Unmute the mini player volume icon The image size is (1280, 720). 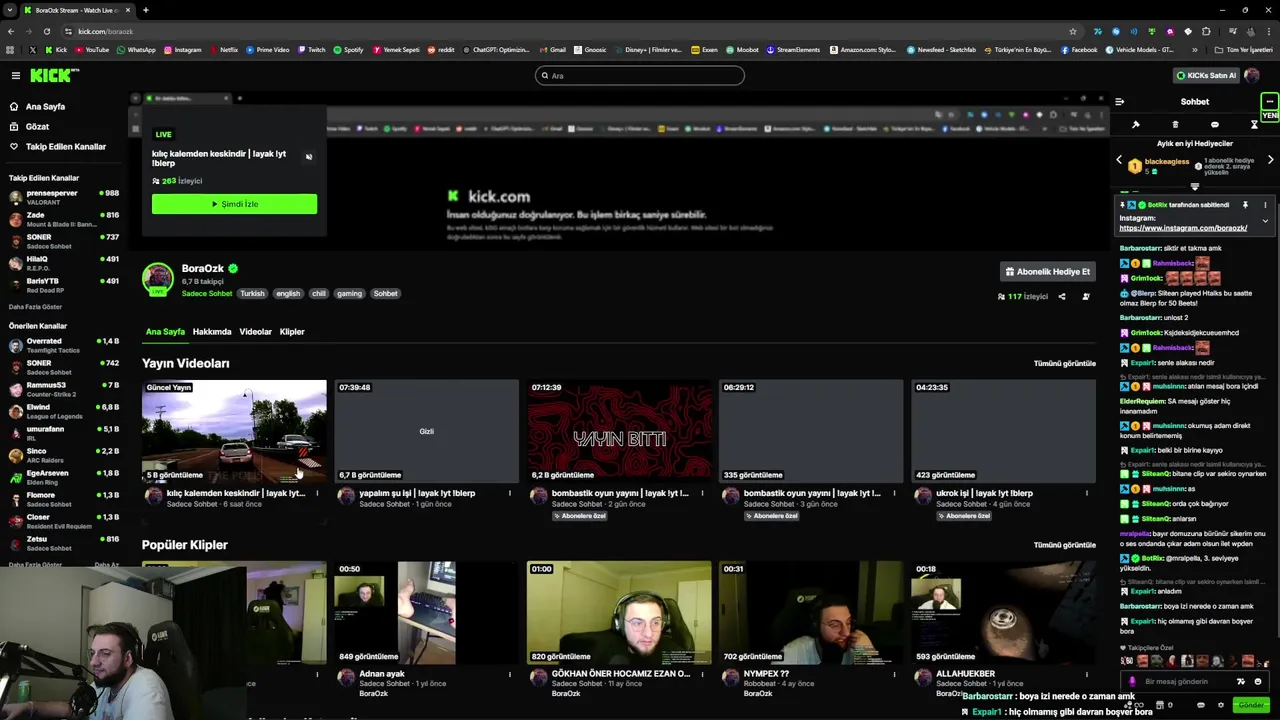click(308, 157)
